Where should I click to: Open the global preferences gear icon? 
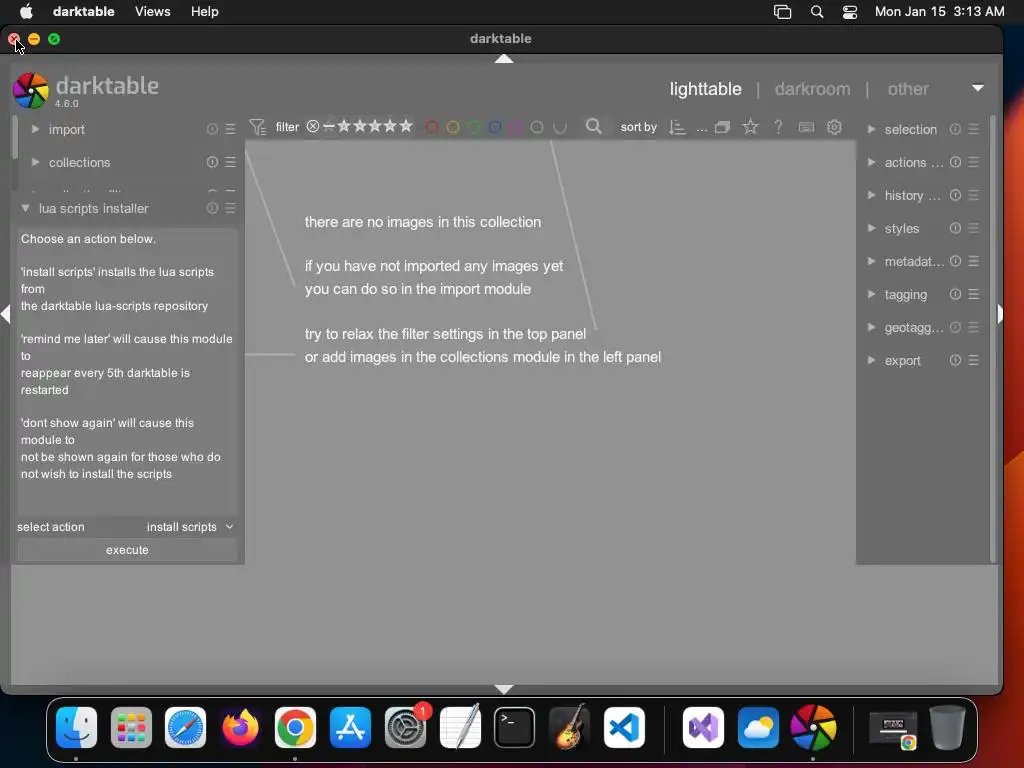click(x=834, y=127)
